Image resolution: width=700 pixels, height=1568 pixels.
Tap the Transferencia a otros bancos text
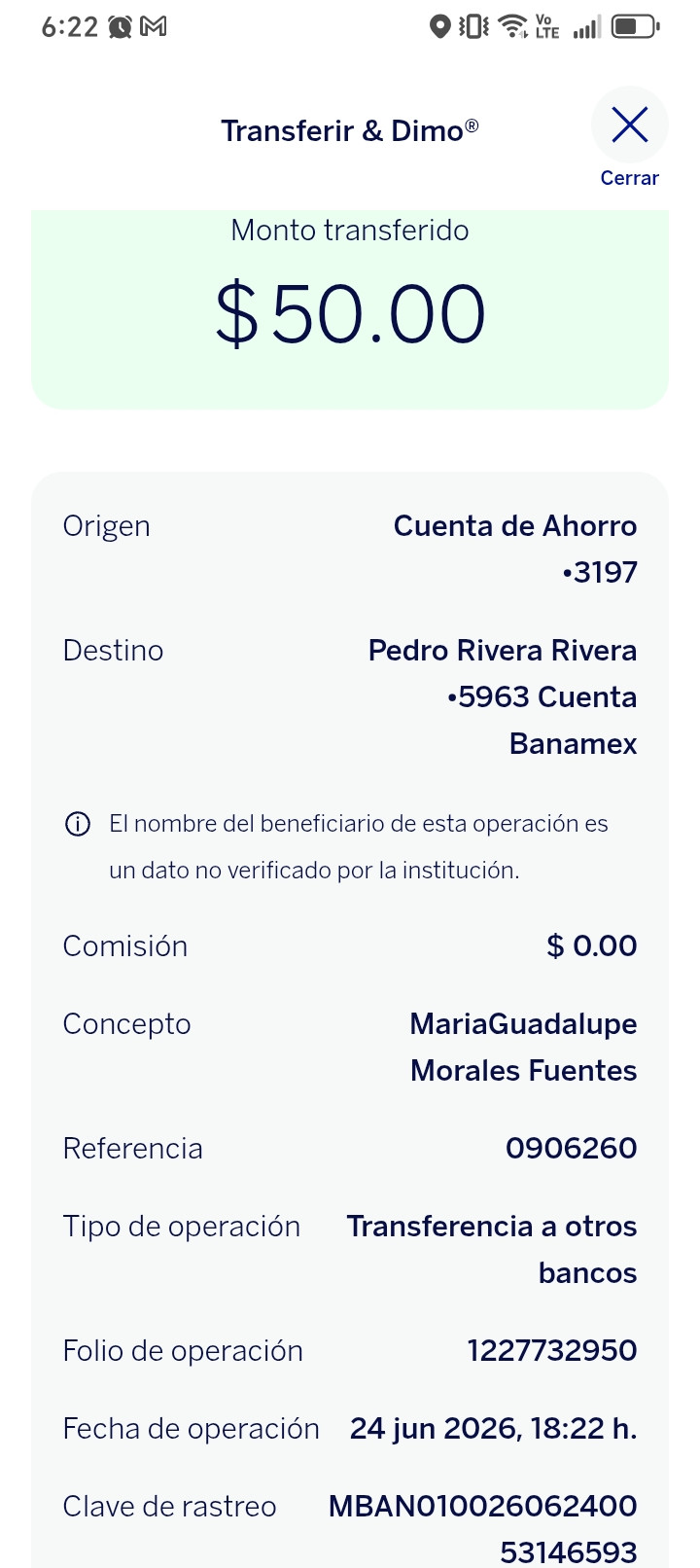(x=492, y=1249)
